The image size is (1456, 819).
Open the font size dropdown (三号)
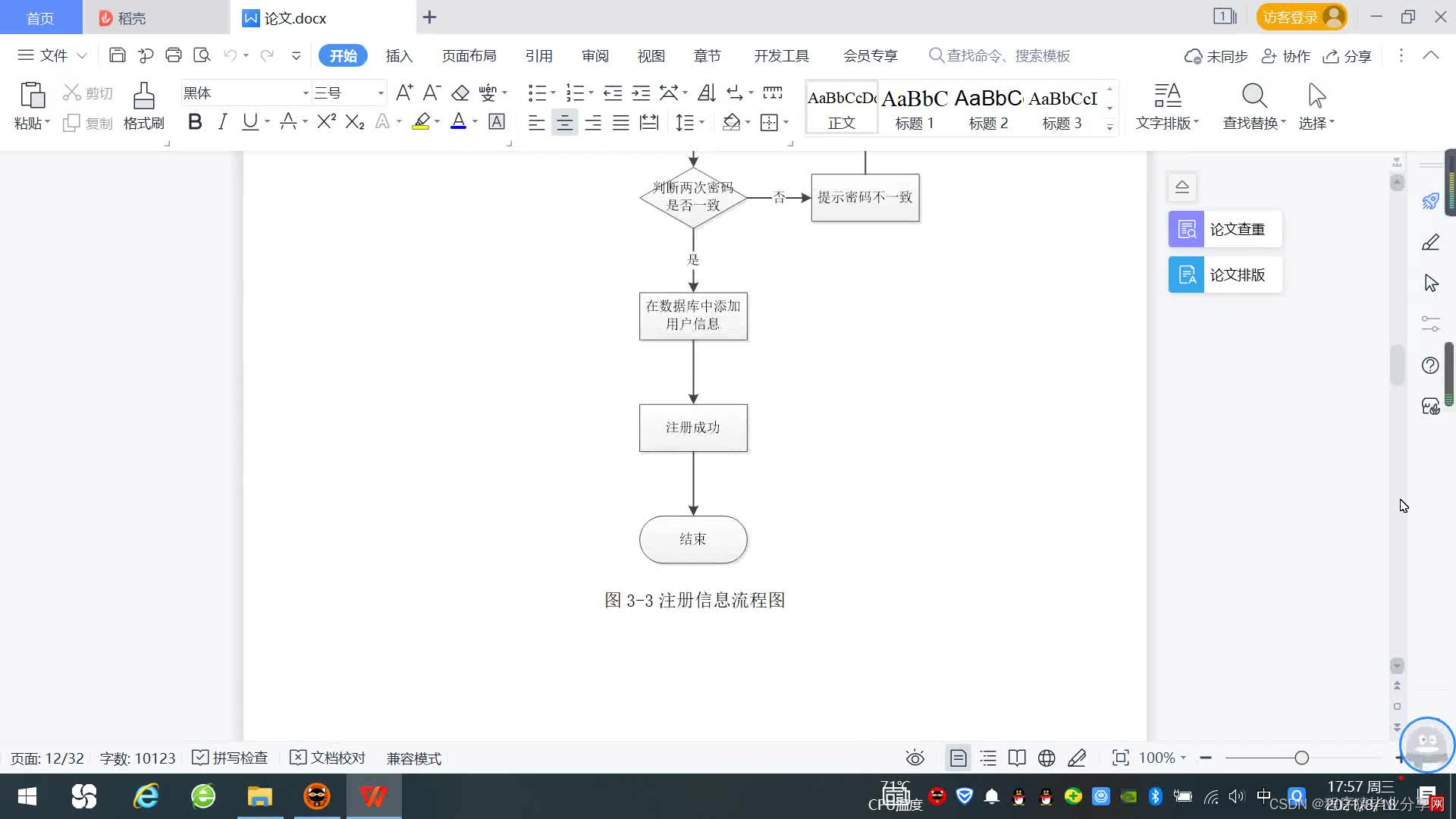click(x=381, y=93)
